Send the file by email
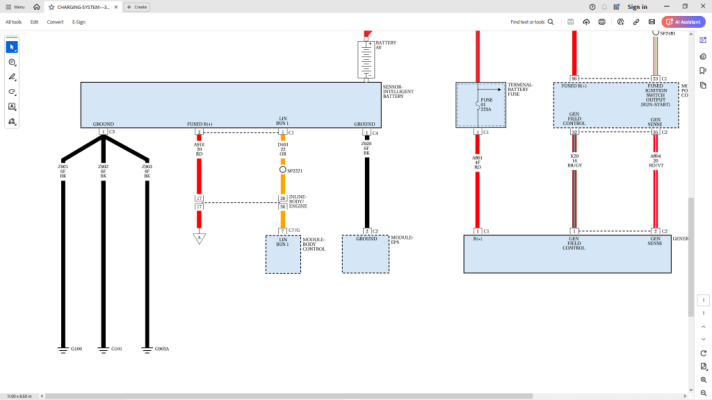 pos(652,22)
